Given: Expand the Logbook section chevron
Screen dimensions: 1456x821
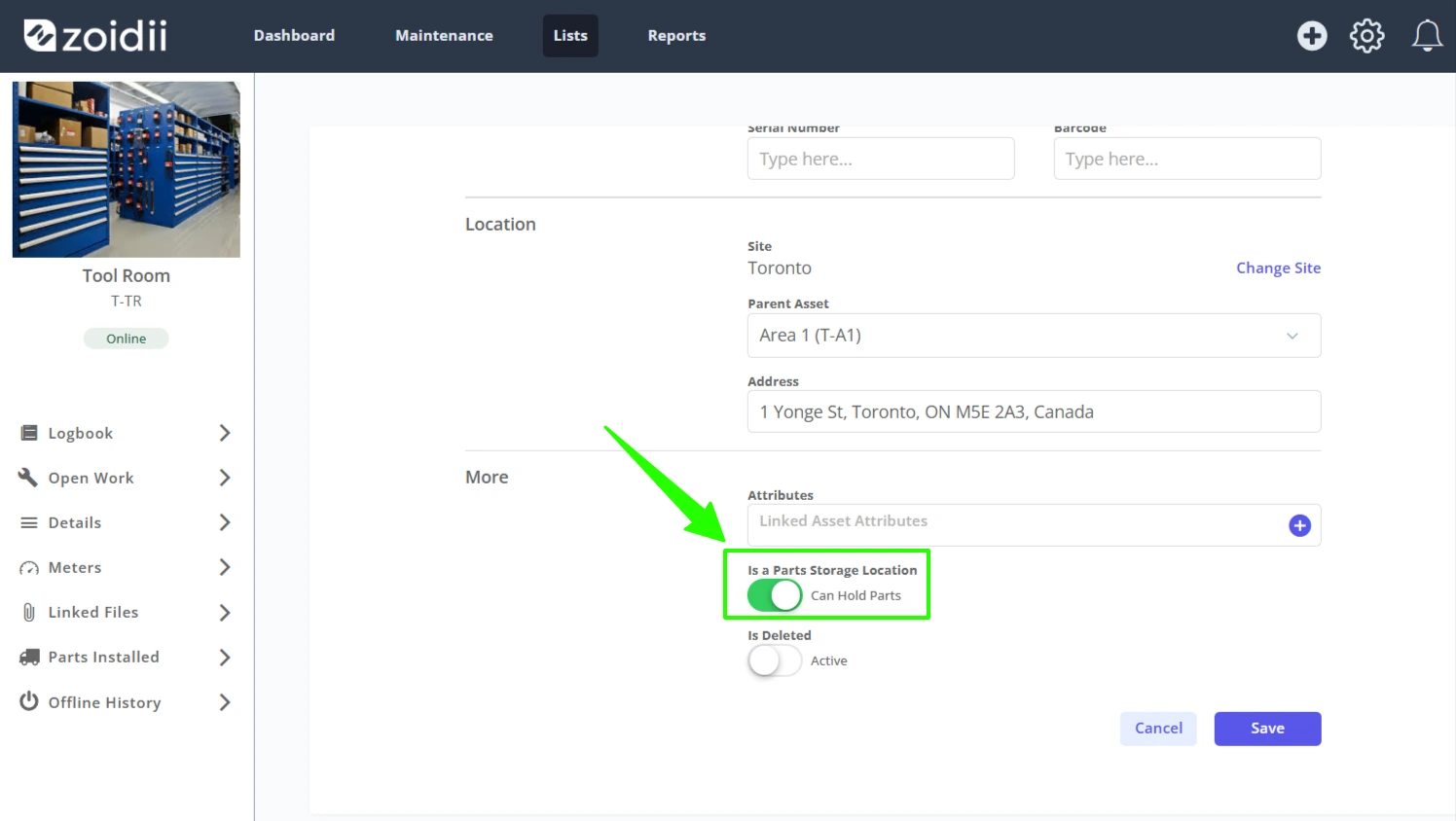Looking at the screenshot, I should [x=225, y=433].
